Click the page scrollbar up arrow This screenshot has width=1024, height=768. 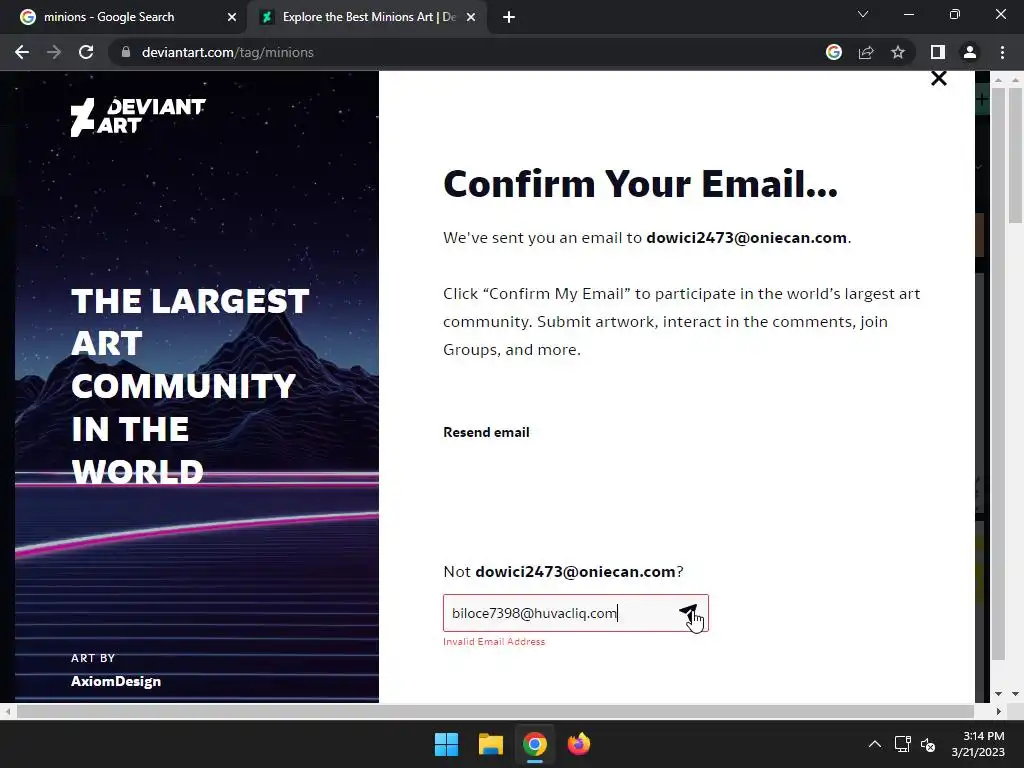coord(1015,79)
